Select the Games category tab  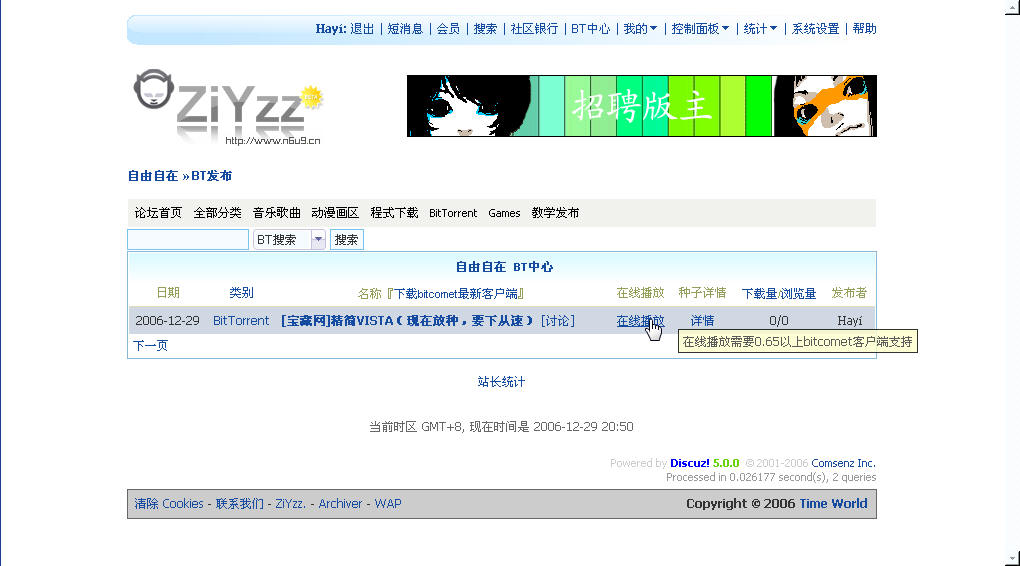click(x=504, y=213)
